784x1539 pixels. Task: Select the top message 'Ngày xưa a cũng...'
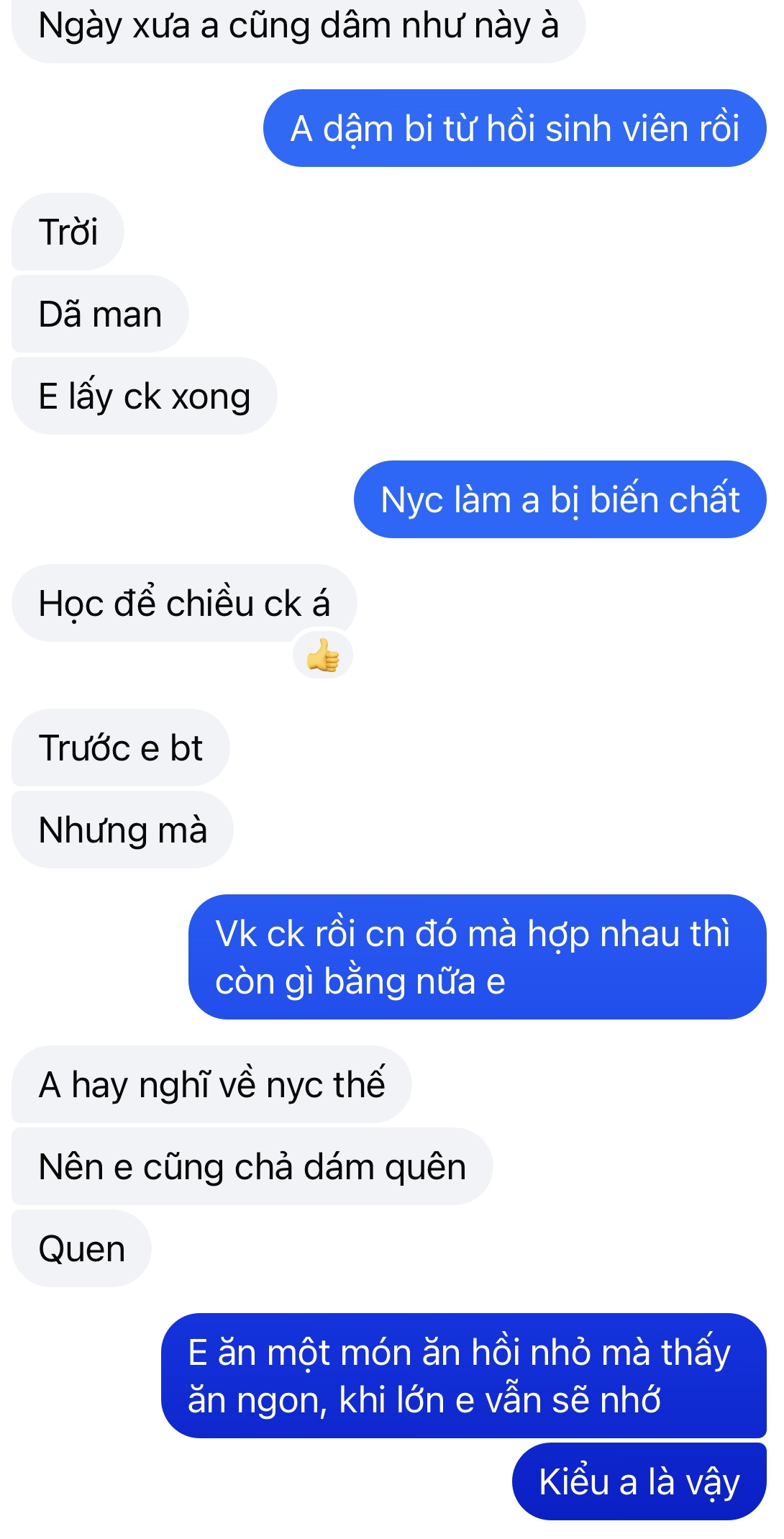point(298,26)
